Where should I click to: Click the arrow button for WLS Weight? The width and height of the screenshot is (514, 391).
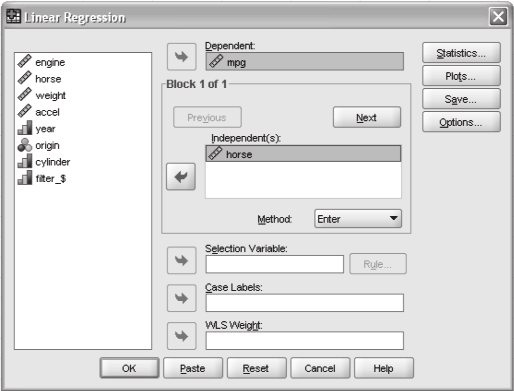pyautogui.click(x=182, y=336)
